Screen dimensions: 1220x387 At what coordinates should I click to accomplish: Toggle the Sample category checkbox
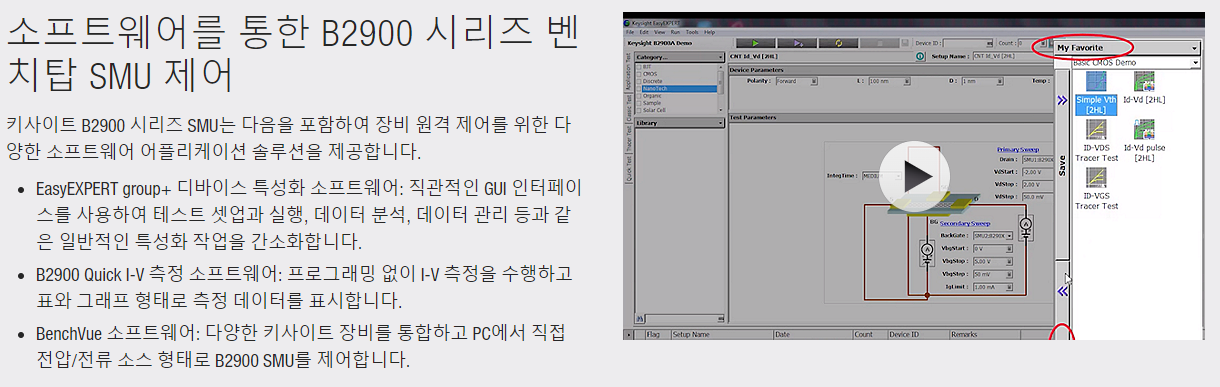[639, 103]
